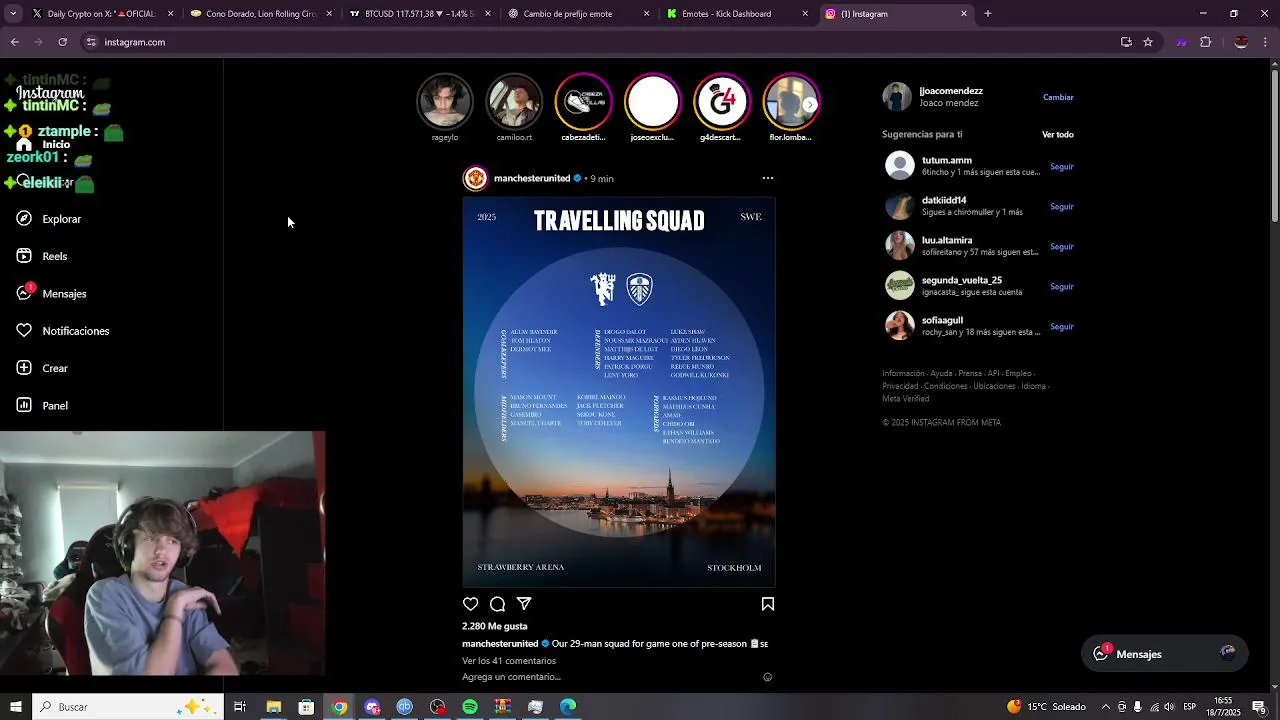Open floating Mensajes button
The height and width of the screenshot is (720, 1280).
(1165, 654)
